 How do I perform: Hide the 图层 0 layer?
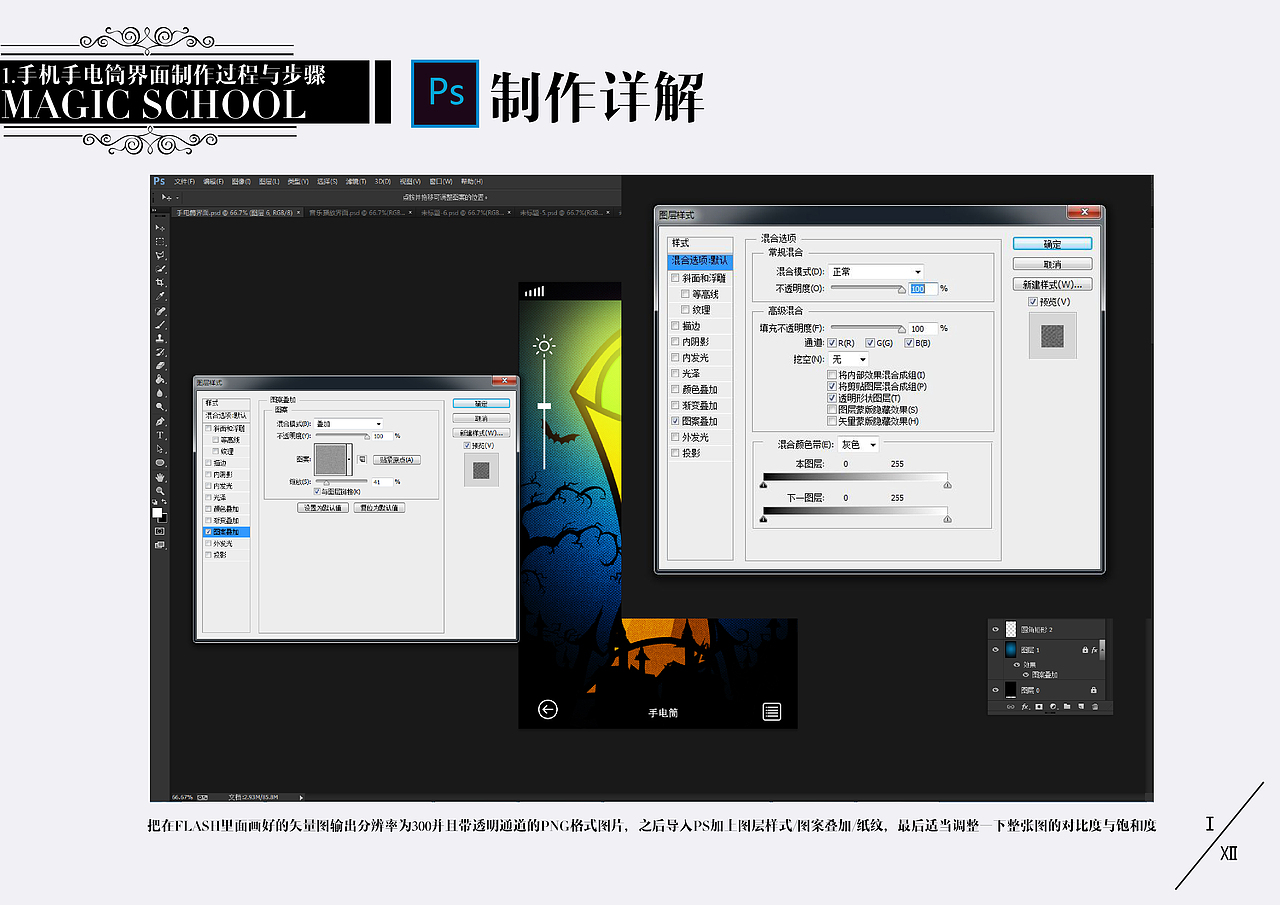995,690
